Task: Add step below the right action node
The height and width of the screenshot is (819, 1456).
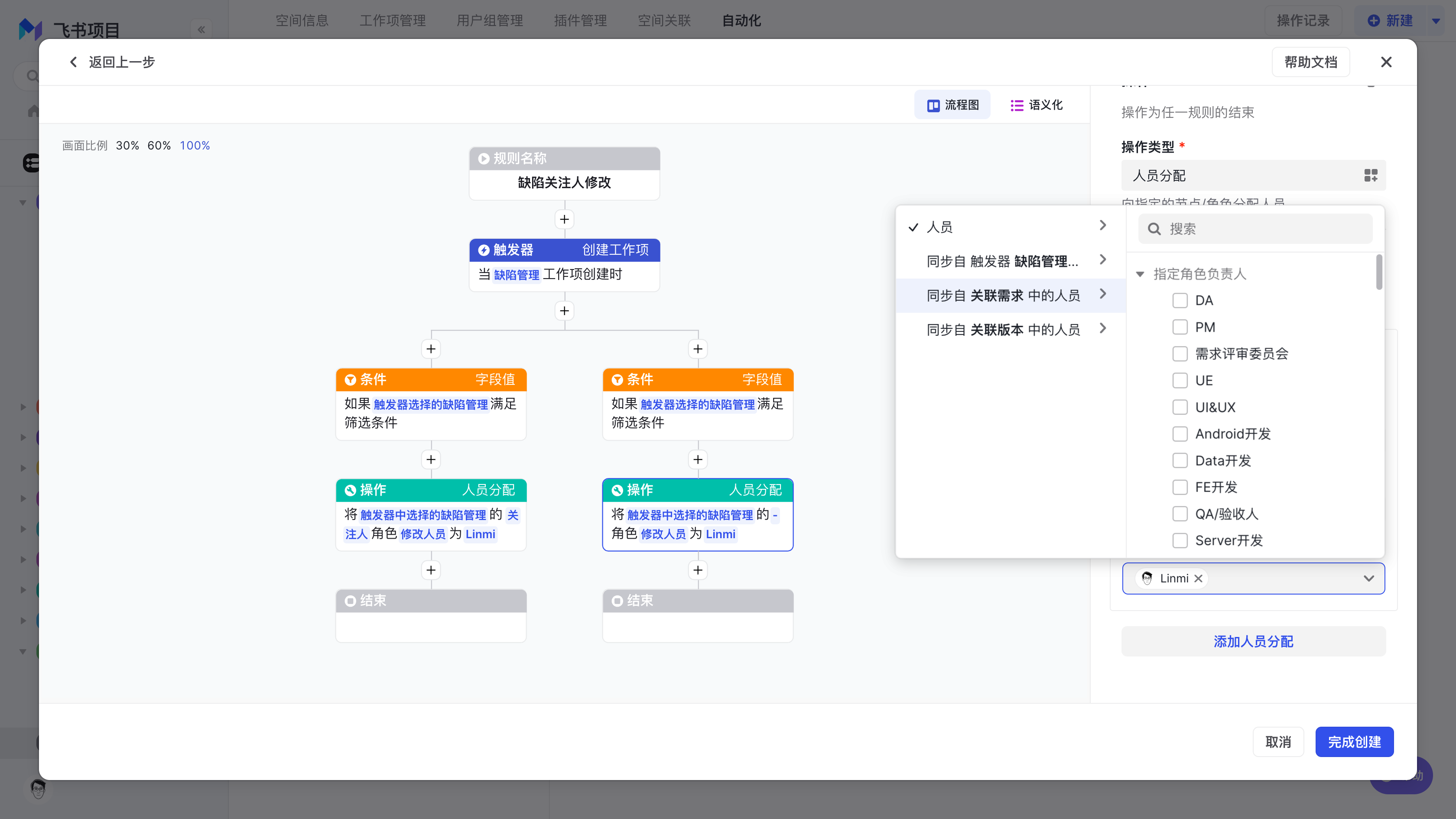Action: (x=698, y=570)
